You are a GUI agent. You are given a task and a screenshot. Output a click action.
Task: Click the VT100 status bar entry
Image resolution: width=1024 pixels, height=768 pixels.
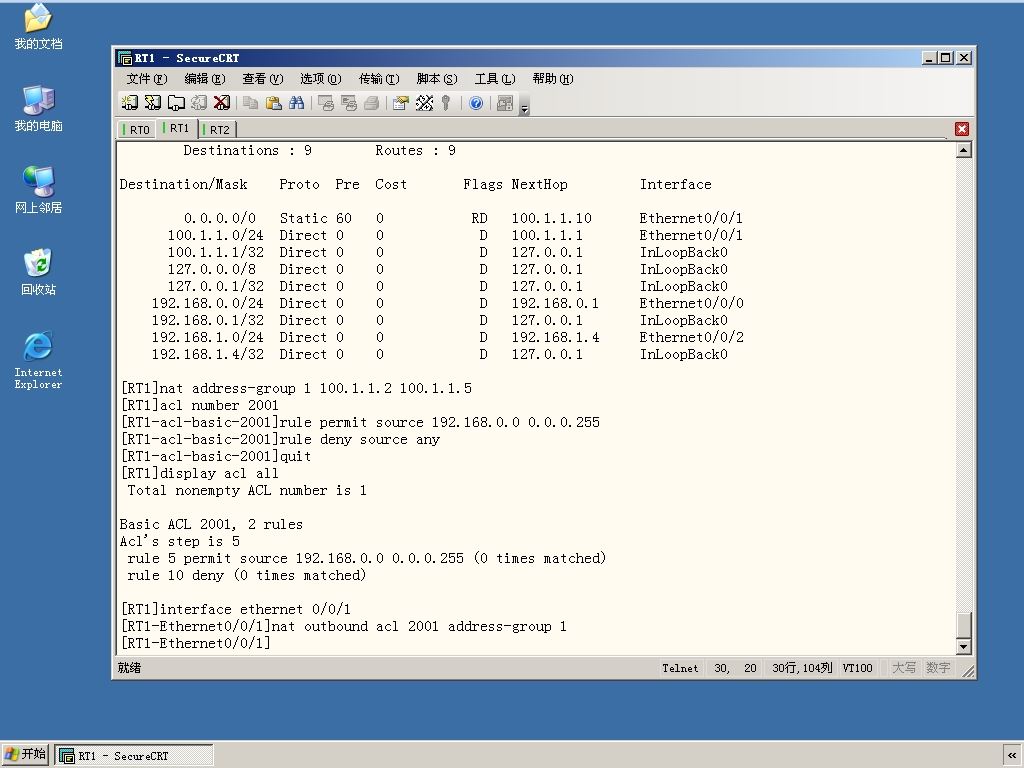pyautogui.click(x=857, y=668)
